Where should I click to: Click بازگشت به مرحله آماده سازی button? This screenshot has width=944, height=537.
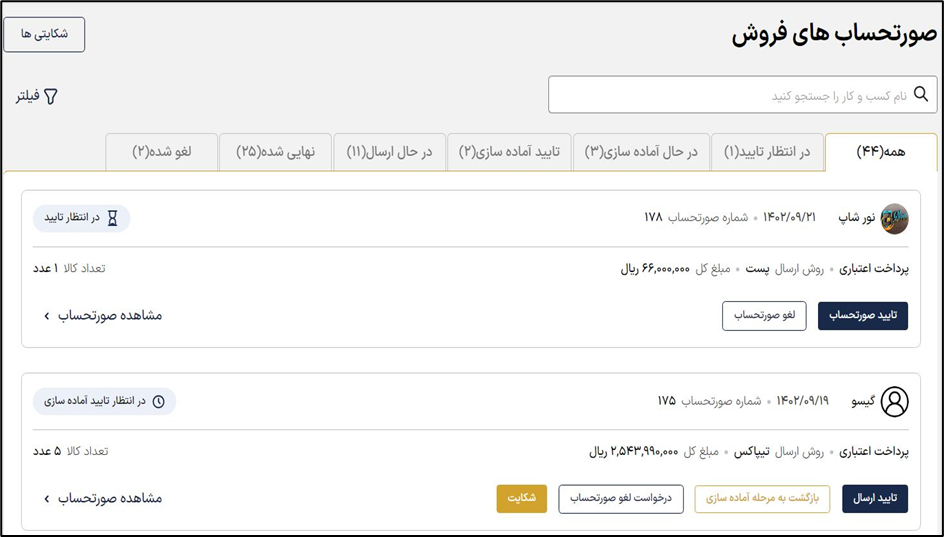coord(762,499)
